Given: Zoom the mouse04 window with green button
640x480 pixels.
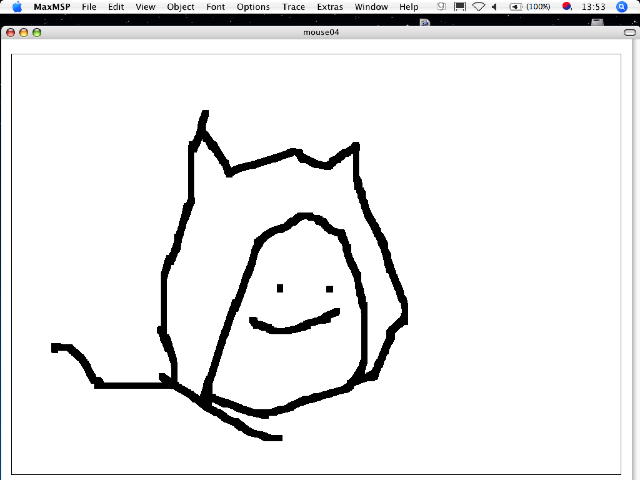Looking at the screenshot, I should (x=37, y=33).
